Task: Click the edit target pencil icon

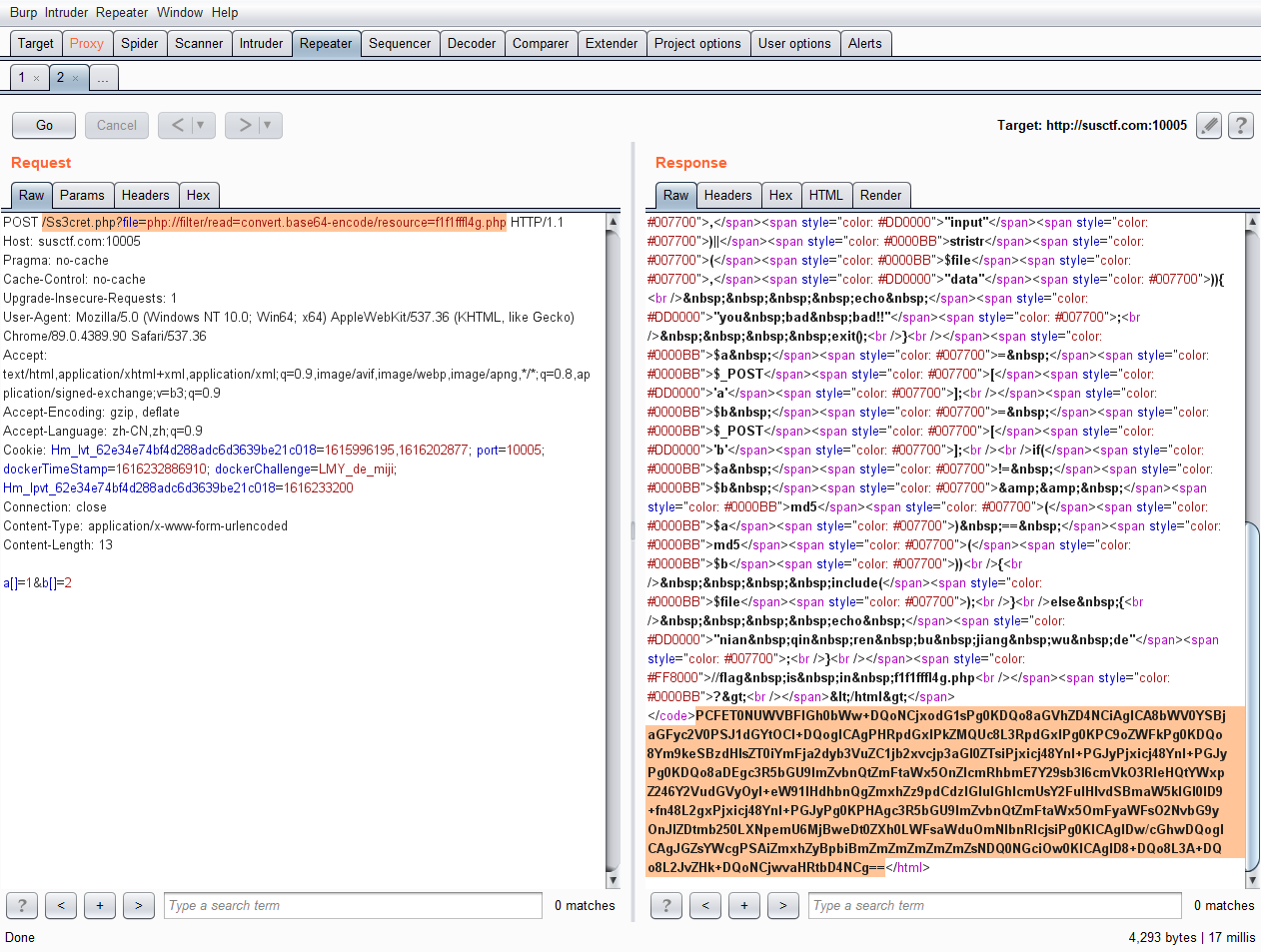Action: (x=1209, y=126)
